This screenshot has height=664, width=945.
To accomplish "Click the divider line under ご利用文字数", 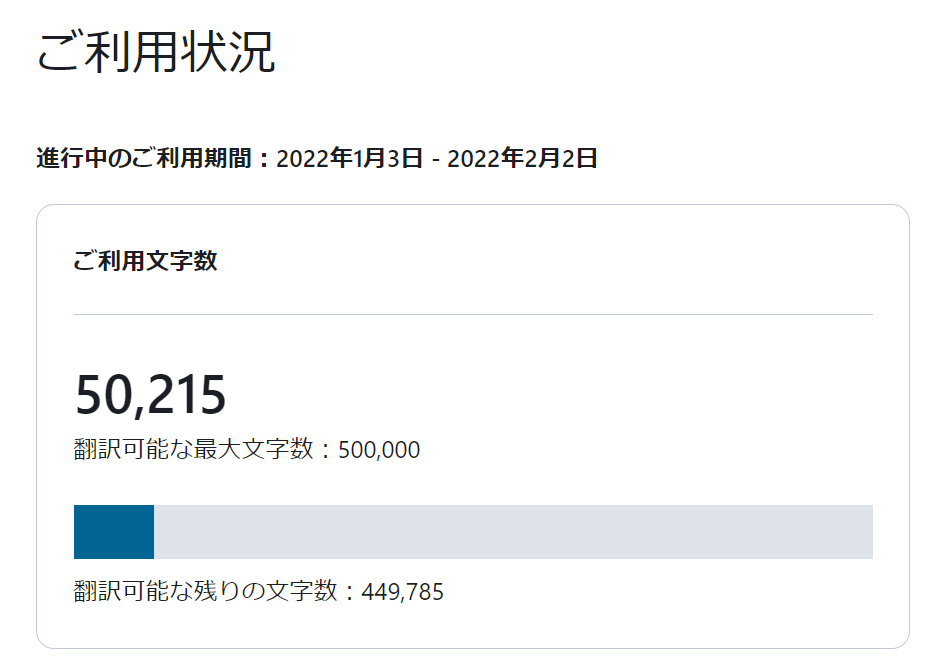I will coord(473,315).
